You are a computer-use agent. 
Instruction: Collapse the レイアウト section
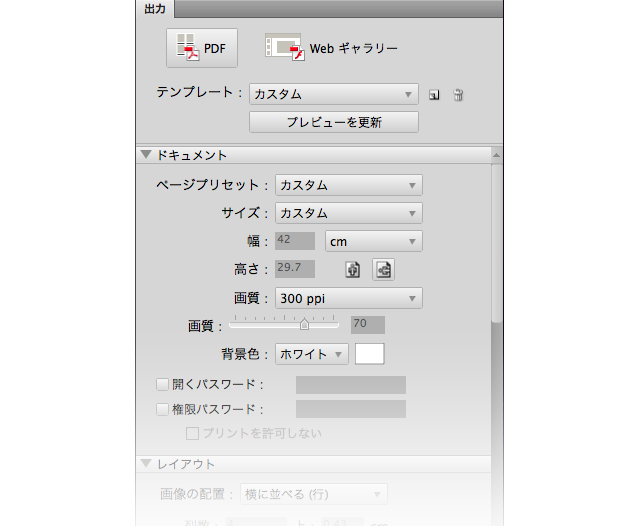click(x=146, y=464)
